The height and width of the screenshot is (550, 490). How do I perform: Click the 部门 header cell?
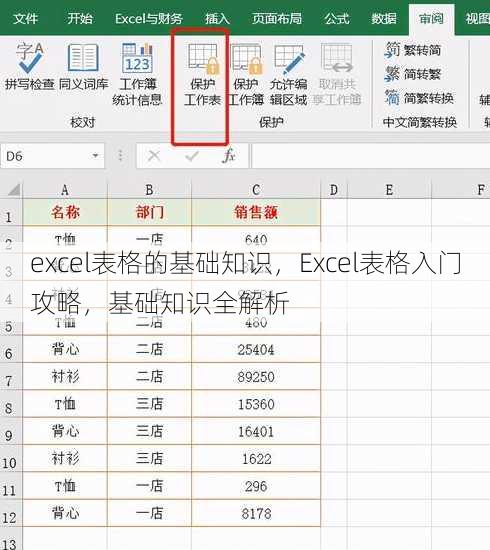tap(149, 213)
